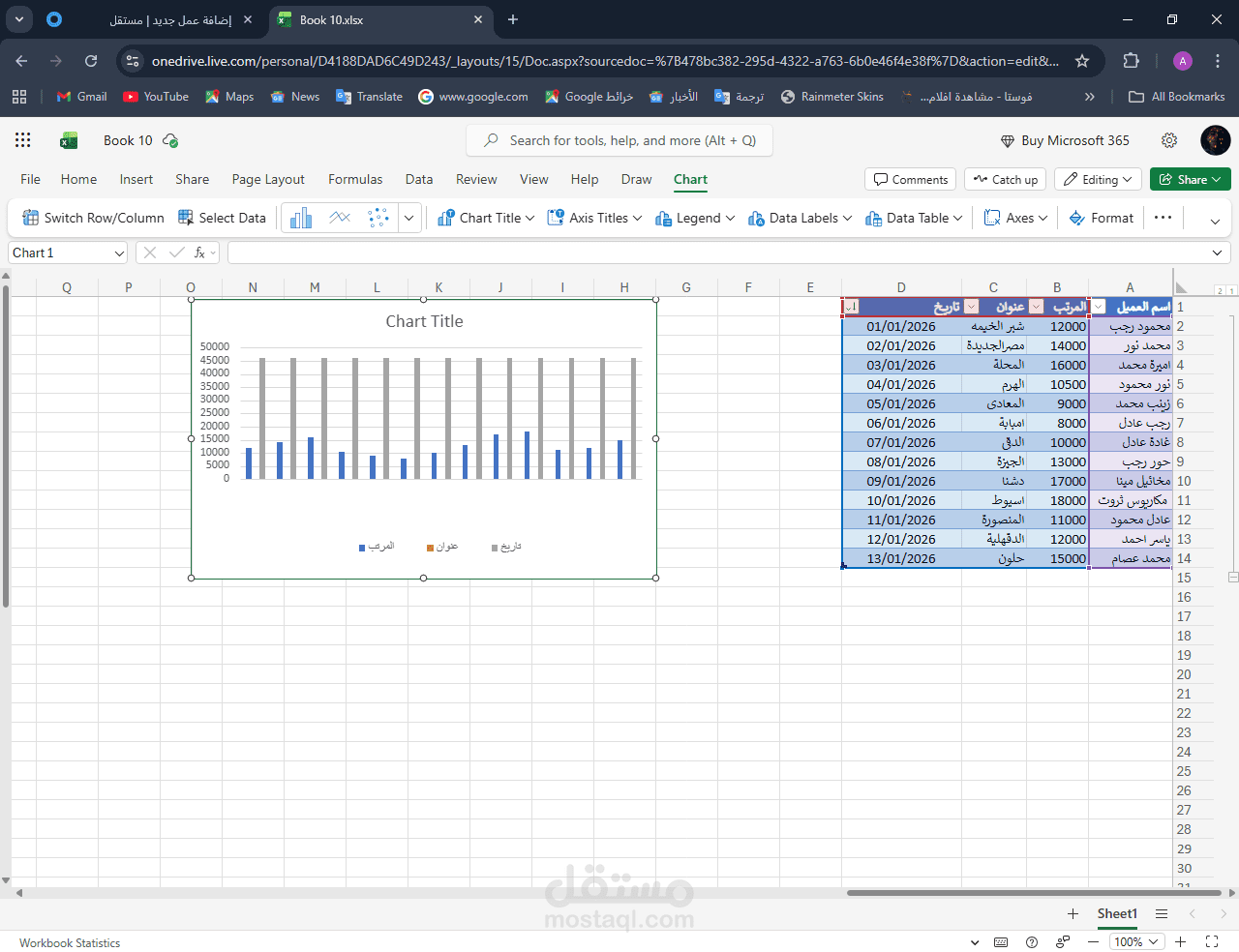This screenshot has width=1239, height=952.
Task: Open the Data Labels dropdown
Action: 800,218
